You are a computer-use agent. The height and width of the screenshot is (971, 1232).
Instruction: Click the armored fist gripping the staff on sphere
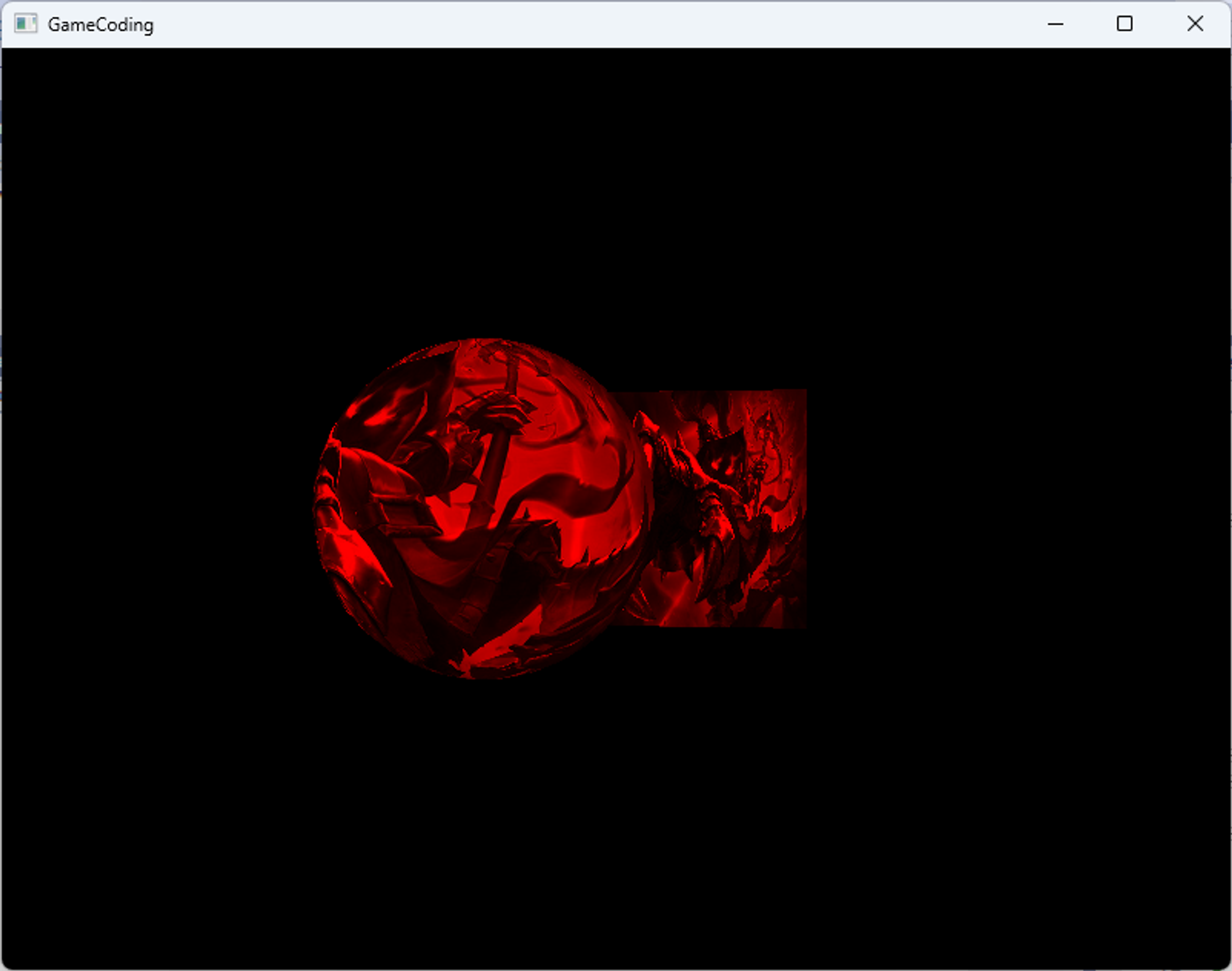click(x=499, y=412)
